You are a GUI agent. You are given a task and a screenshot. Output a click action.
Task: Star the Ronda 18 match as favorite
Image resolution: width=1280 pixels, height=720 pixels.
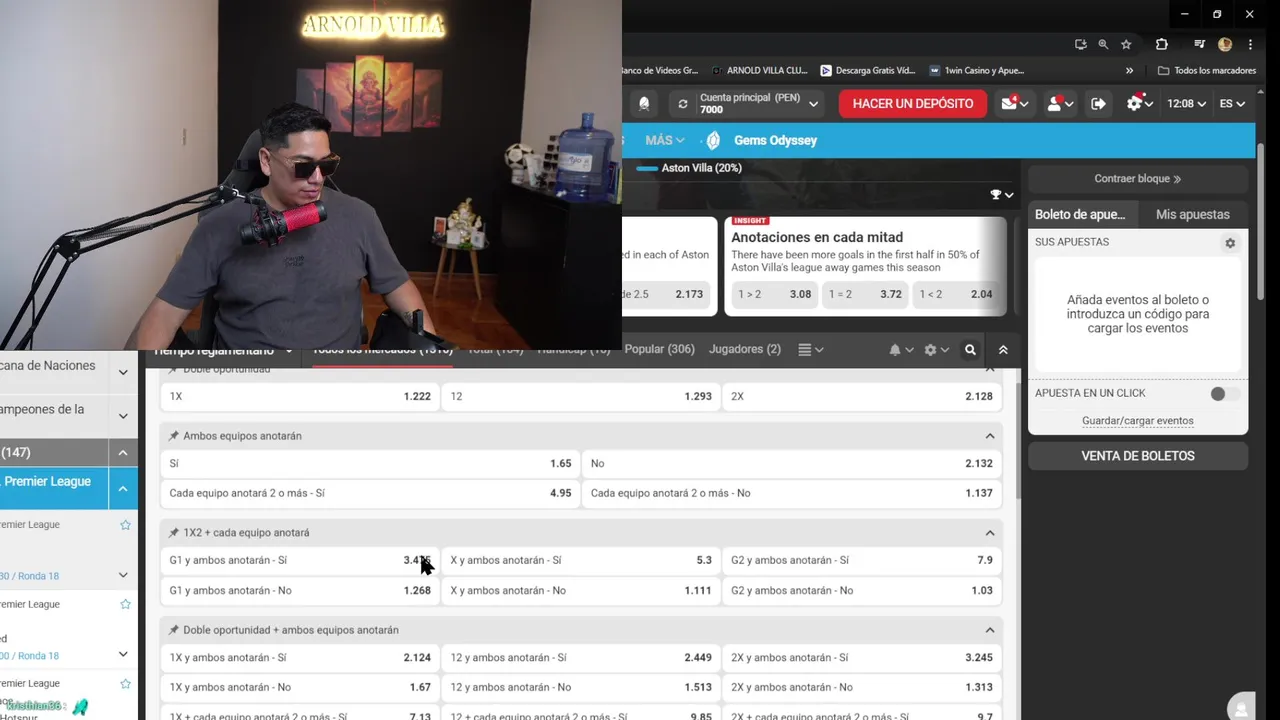coord(125,604)
